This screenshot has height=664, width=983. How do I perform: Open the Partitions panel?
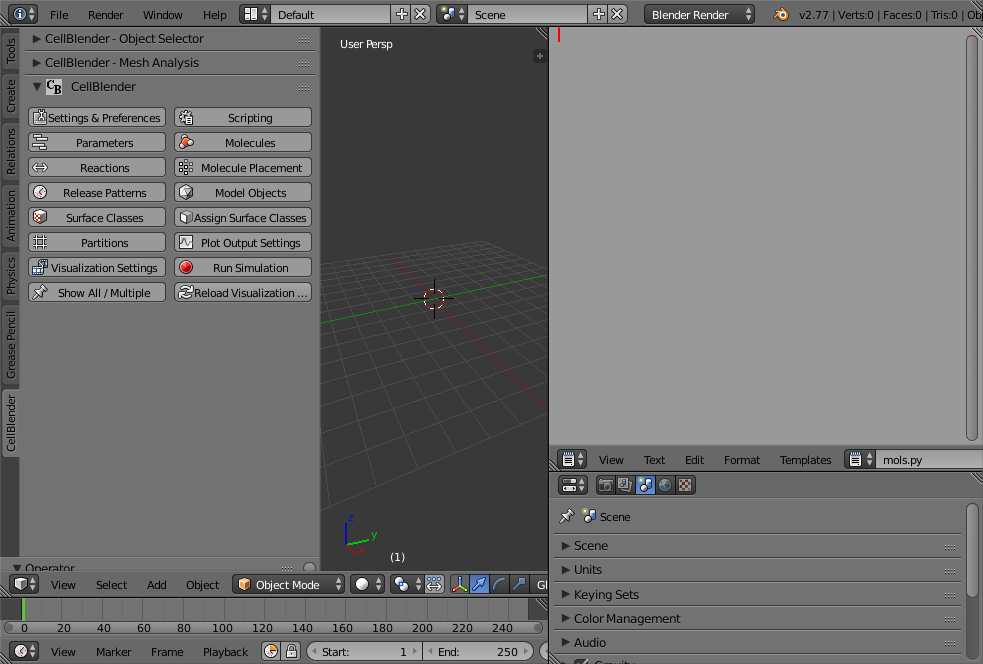(x=97, y=243)
